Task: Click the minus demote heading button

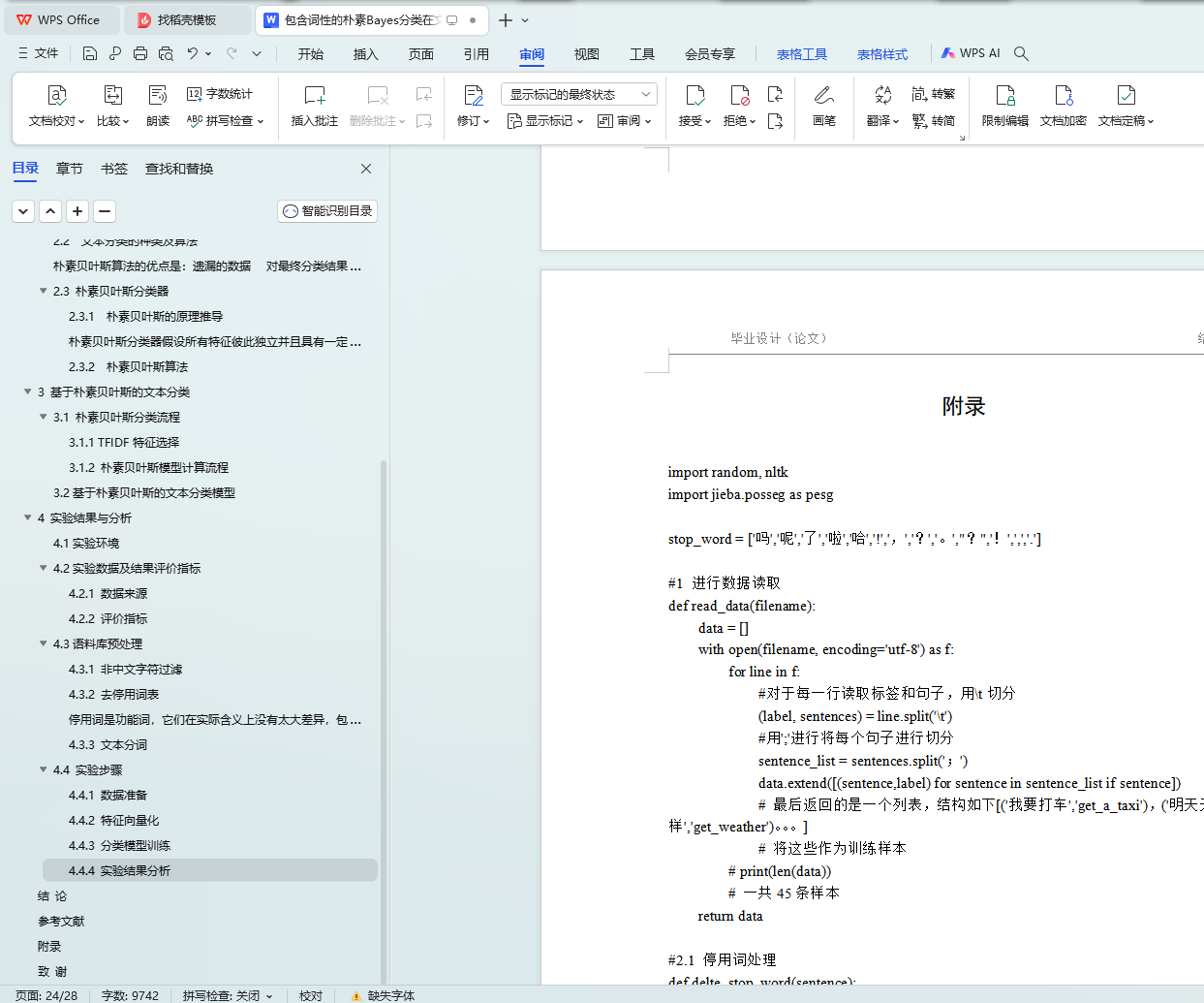Action: 105,210
